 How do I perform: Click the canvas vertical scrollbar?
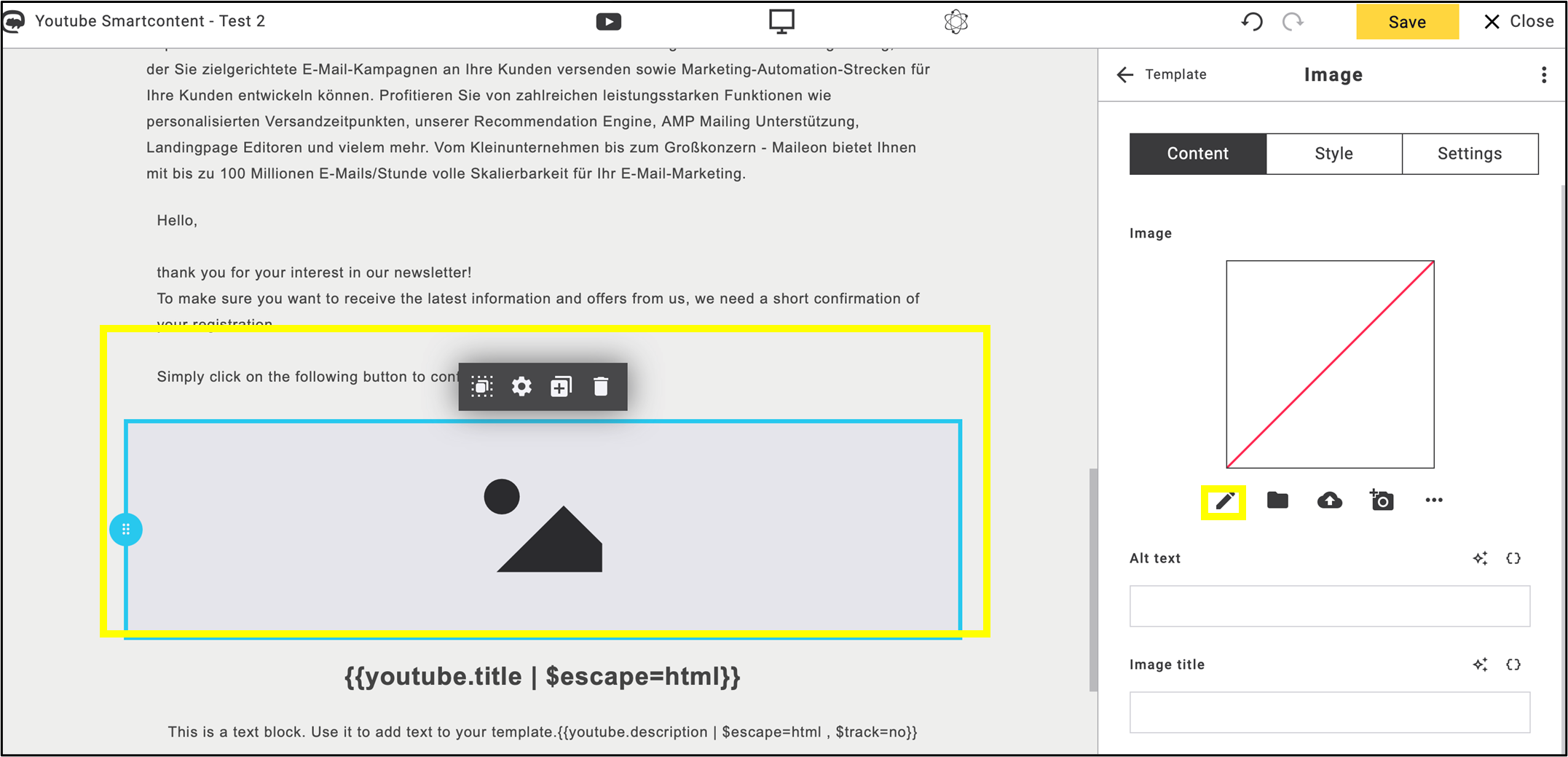(x=1093, y=579)
